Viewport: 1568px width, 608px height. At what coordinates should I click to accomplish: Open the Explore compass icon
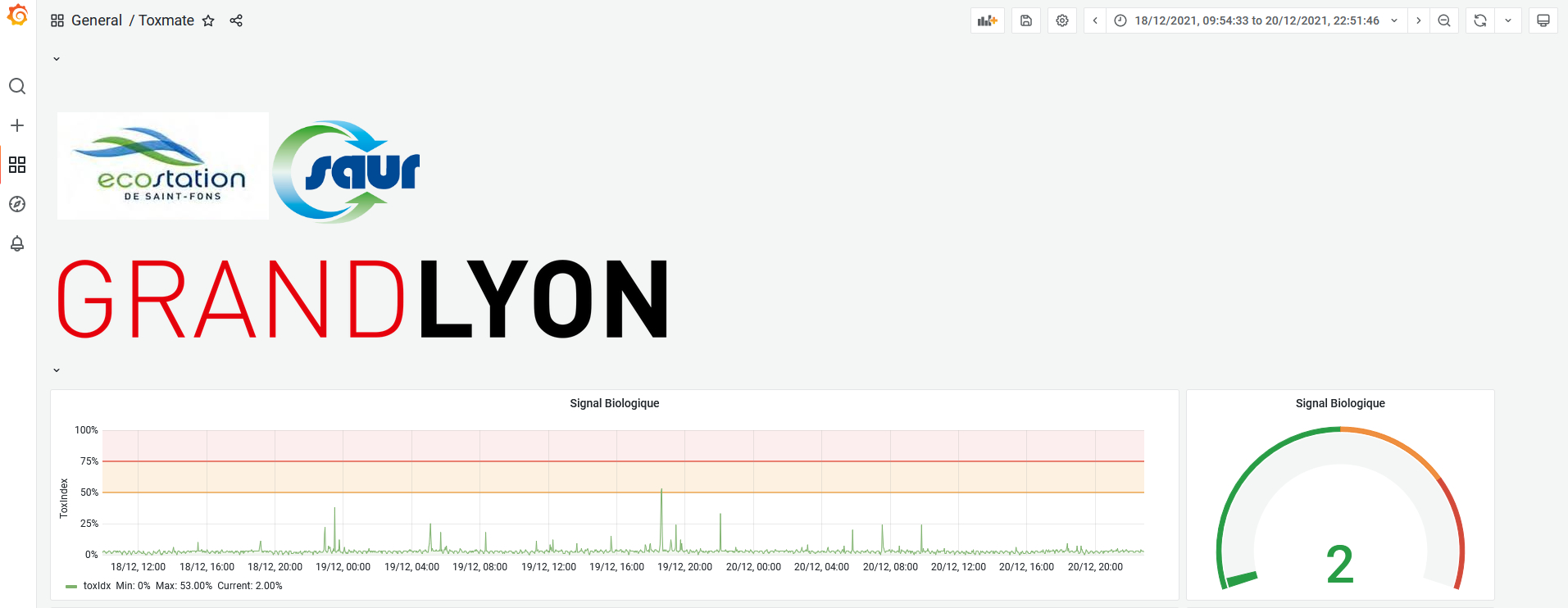[x=17, y=204]
